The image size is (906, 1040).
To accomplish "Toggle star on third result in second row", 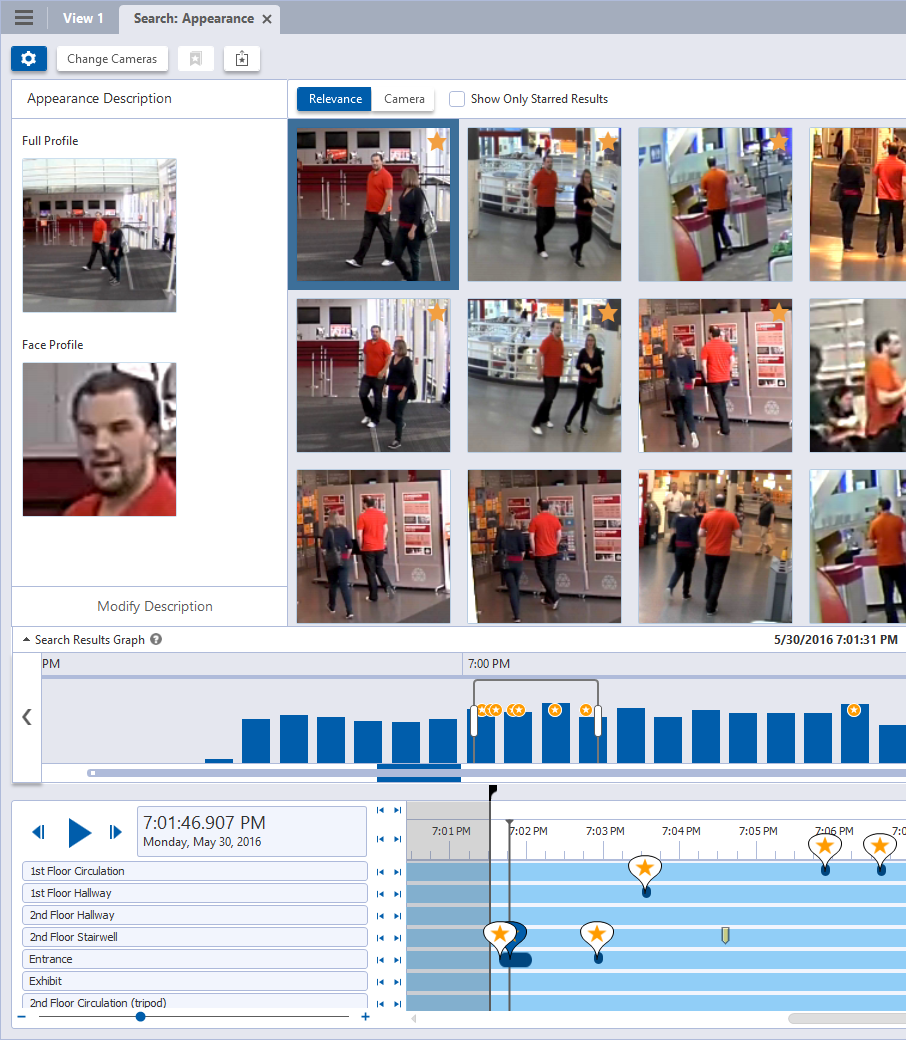I will click(x=779, y=312).
